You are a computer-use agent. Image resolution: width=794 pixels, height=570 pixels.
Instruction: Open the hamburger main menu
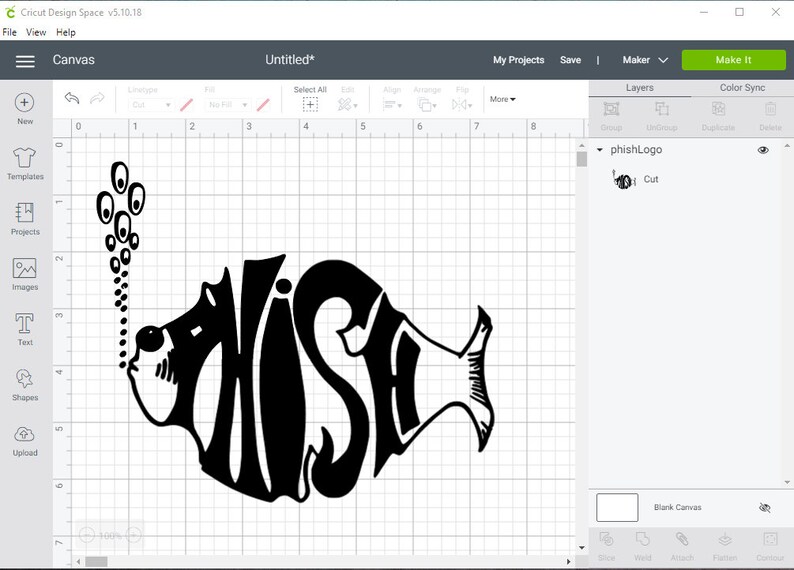click(x=25, y=61)
